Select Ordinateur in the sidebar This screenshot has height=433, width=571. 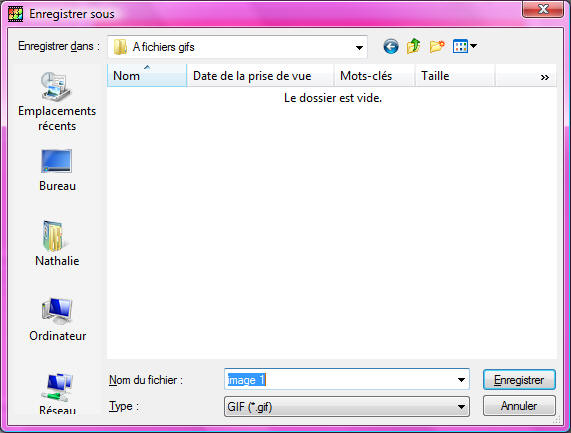[58, 319]
